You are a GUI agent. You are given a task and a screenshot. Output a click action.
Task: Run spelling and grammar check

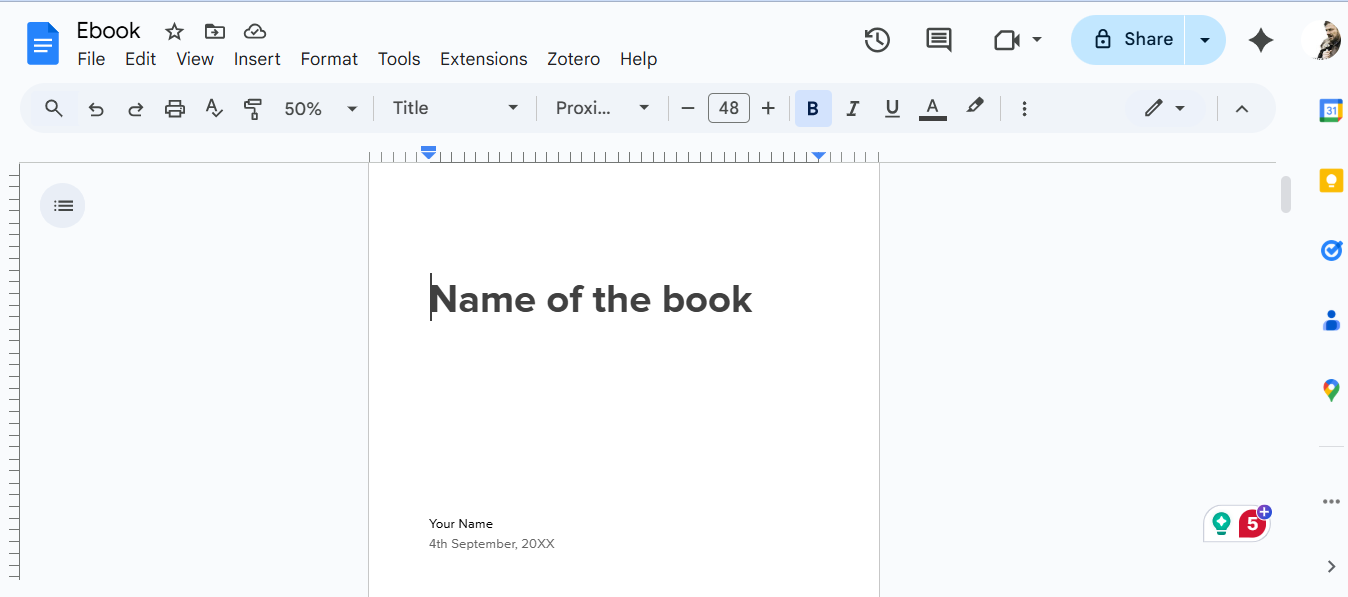pyautogui.click(x=214, y=108)
